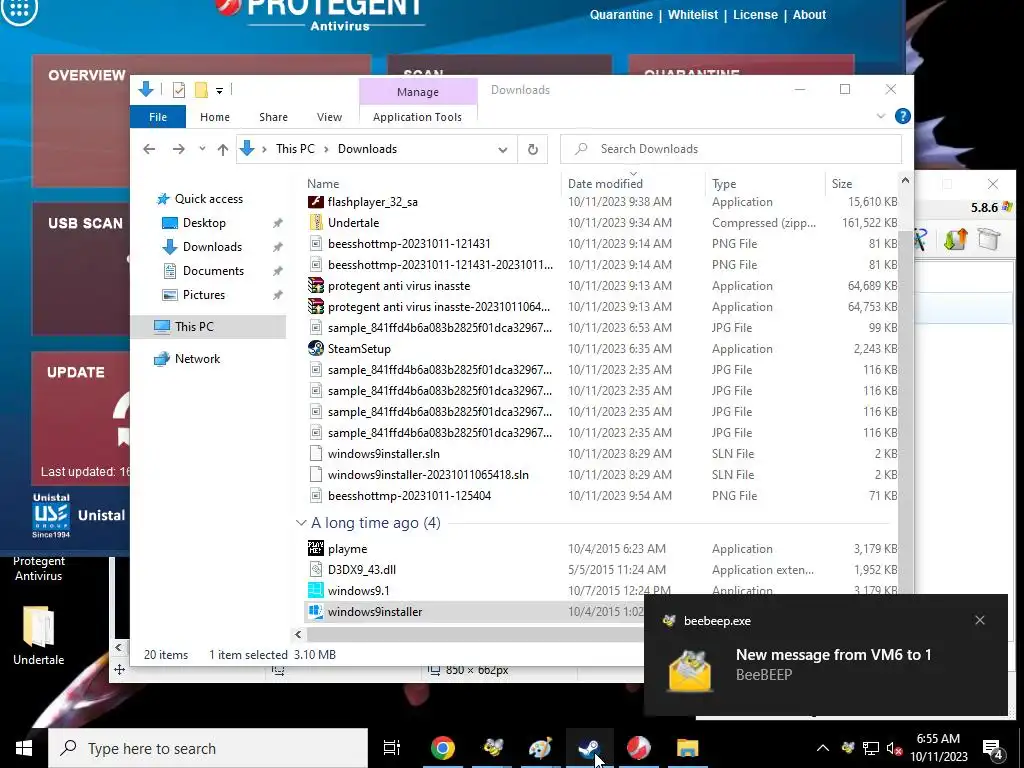This screenshot has height=768, width=1024.
Task: Dismiss the beebeep.exe notification
Action: [980, 620]
